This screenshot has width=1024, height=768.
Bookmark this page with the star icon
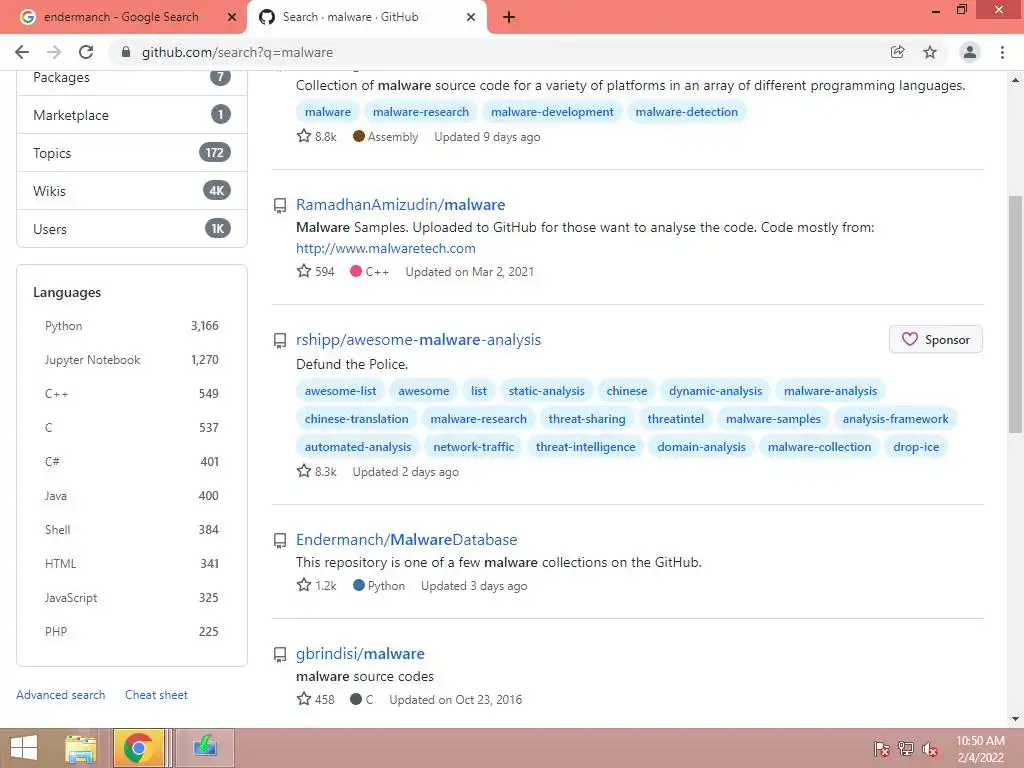coord(930,52)
